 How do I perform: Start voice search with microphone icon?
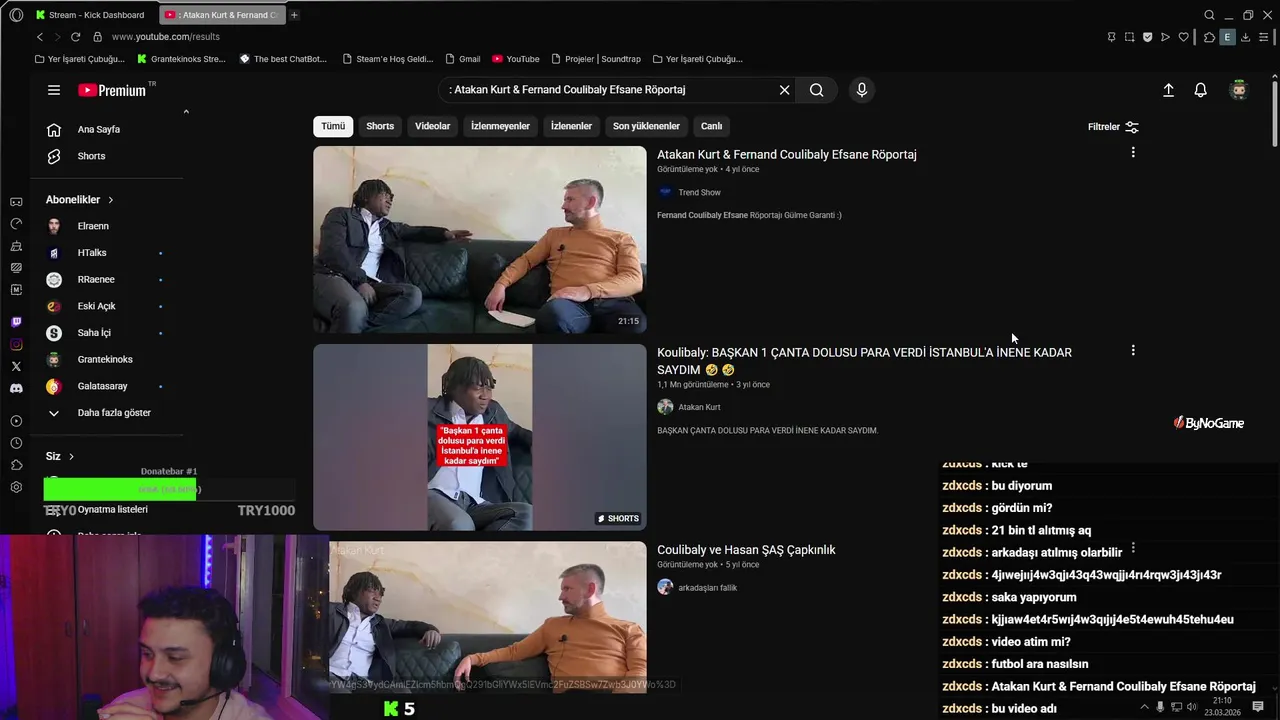click(x=862, y=90)
